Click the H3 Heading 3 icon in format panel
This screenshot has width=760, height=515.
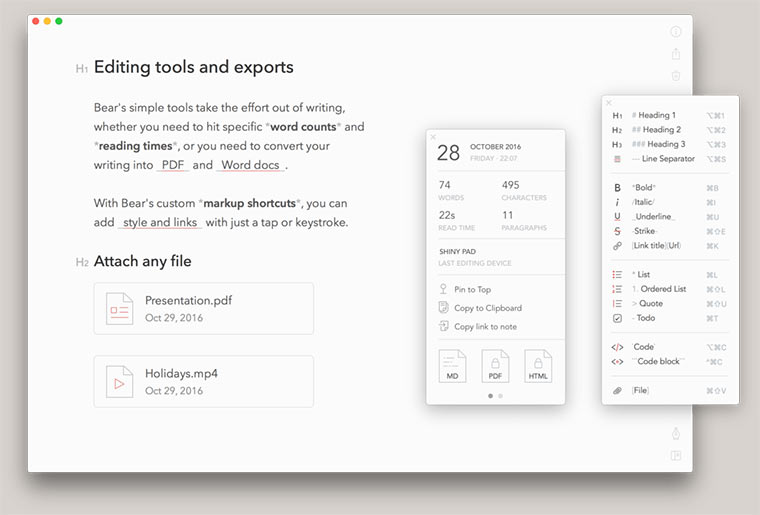(x=617, y=144)
